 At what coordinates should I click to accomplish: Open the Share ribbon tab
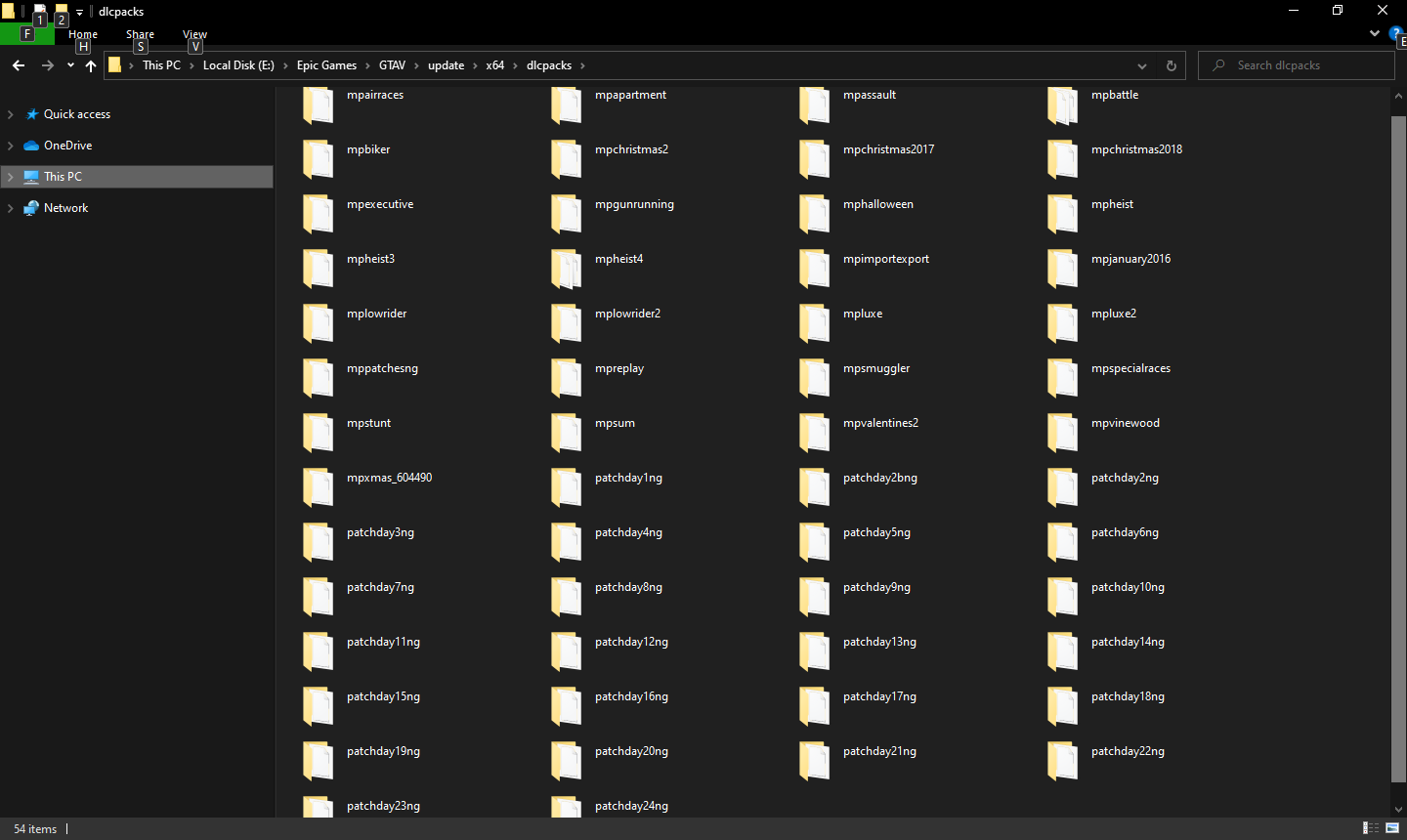(140, 34)
